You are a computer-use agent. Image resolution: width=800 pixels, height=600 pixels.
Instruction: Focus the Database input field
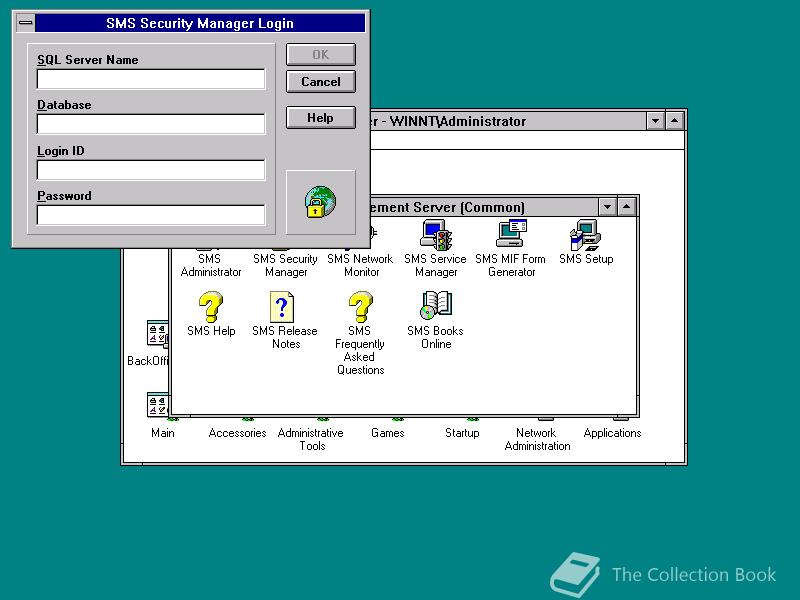pos(151,124)
